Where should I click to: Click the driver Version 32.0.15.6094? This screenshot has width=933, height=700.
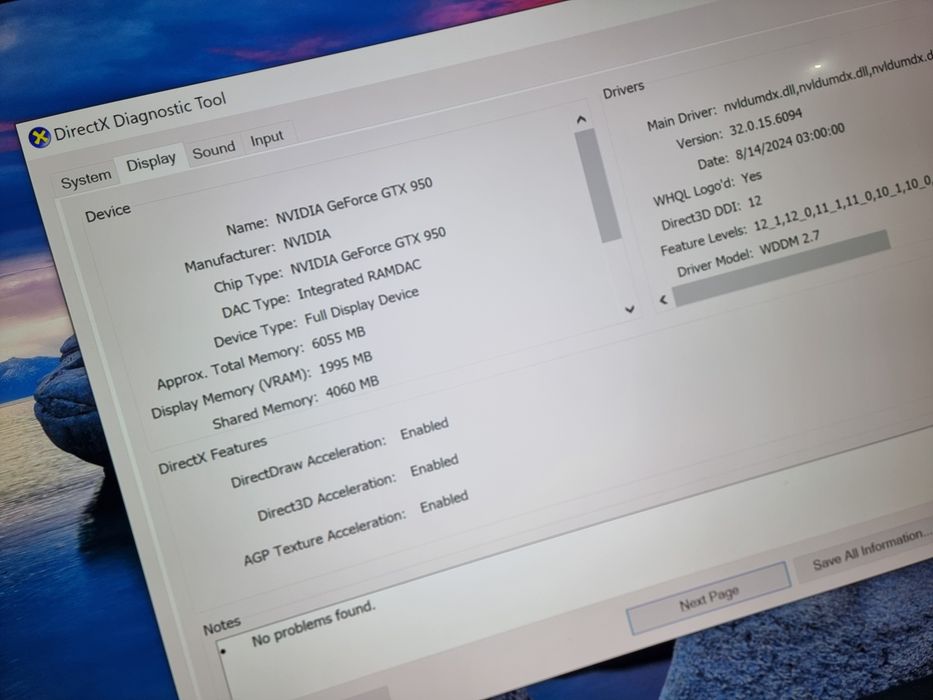point(766,122)
